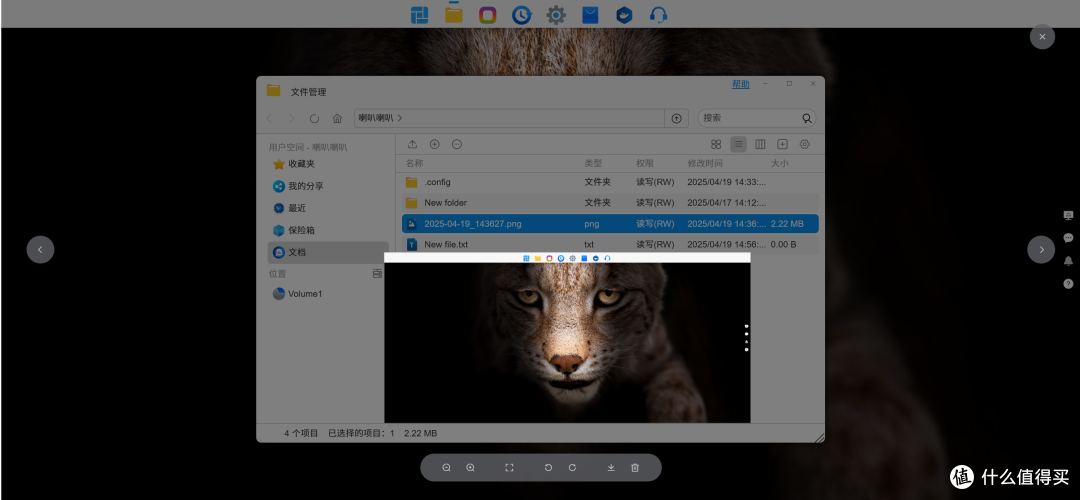Go to the home directory in File Manager

[338, 118]
